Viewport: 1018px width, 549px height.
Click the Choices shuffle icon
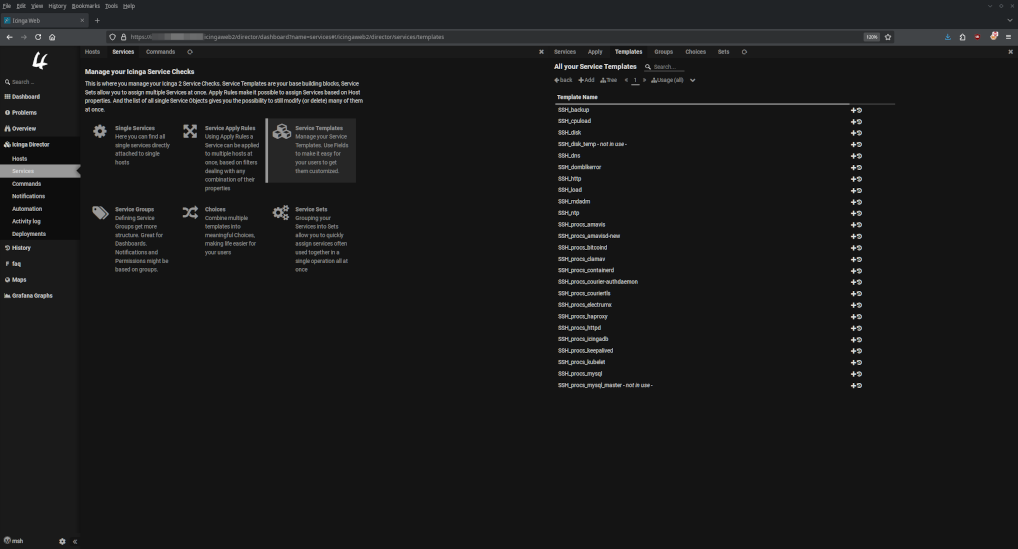tap(190, 213)
